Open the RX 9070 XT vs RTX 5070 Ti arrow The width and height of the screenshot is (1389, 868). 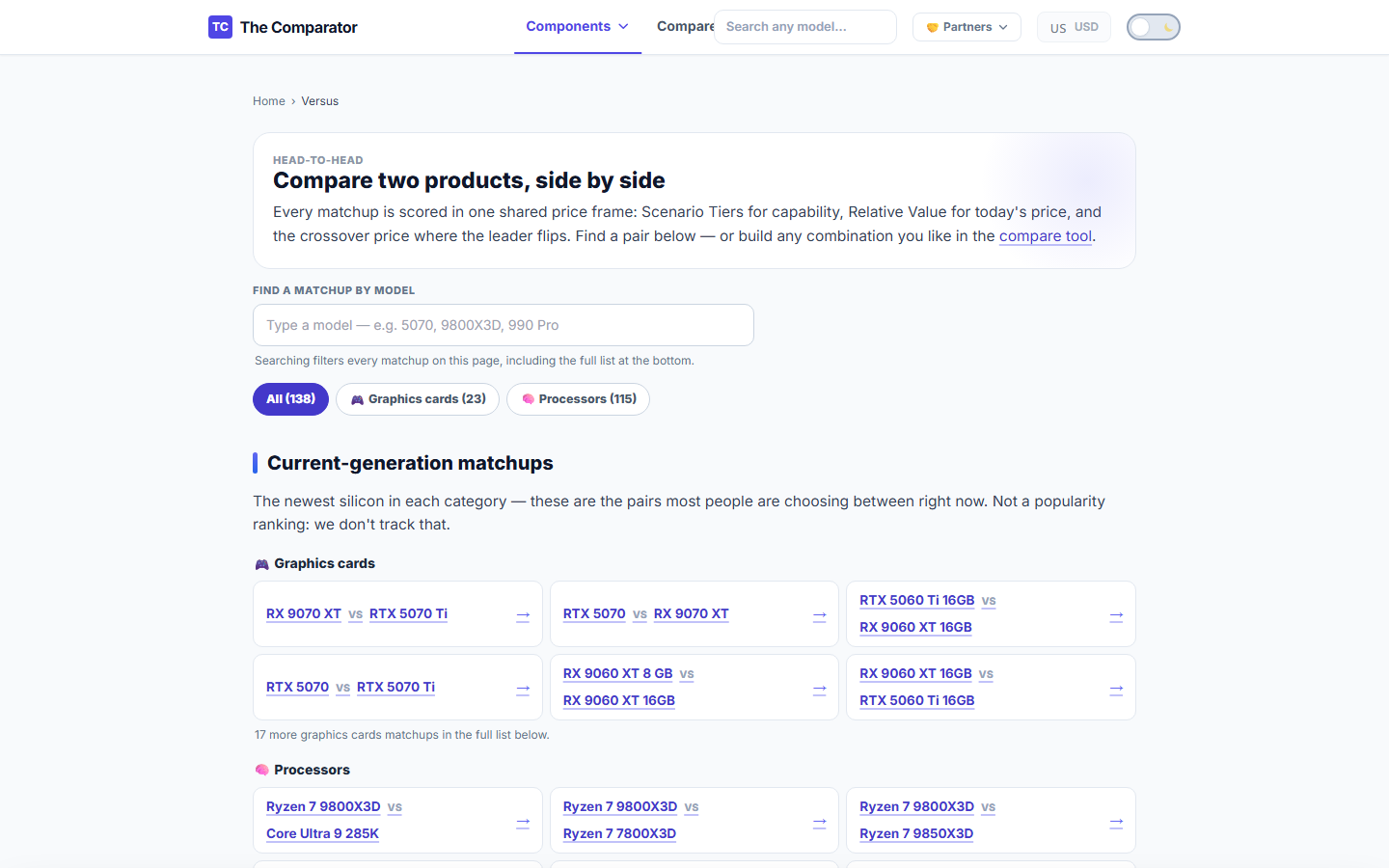(523, 615)
